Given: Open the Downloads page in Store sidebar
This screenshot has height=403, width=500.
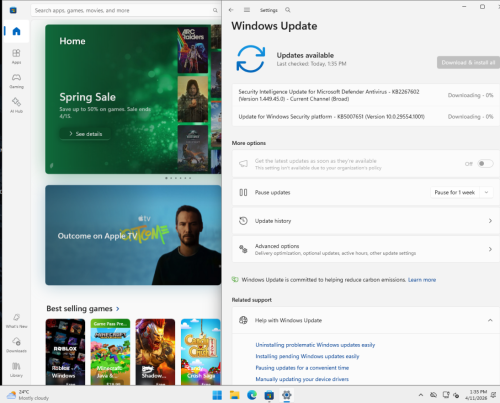Looking at the screenshot, I should [16, 345].
